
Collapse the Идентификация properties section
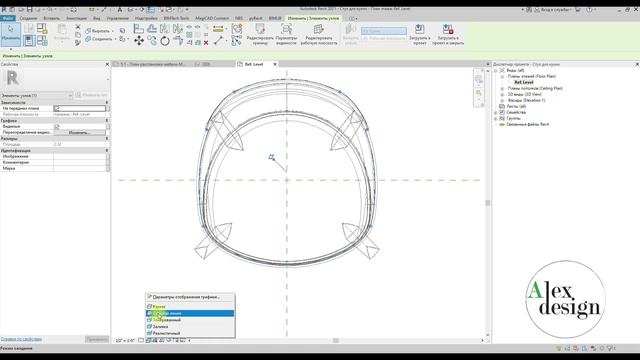coord(107,151)
